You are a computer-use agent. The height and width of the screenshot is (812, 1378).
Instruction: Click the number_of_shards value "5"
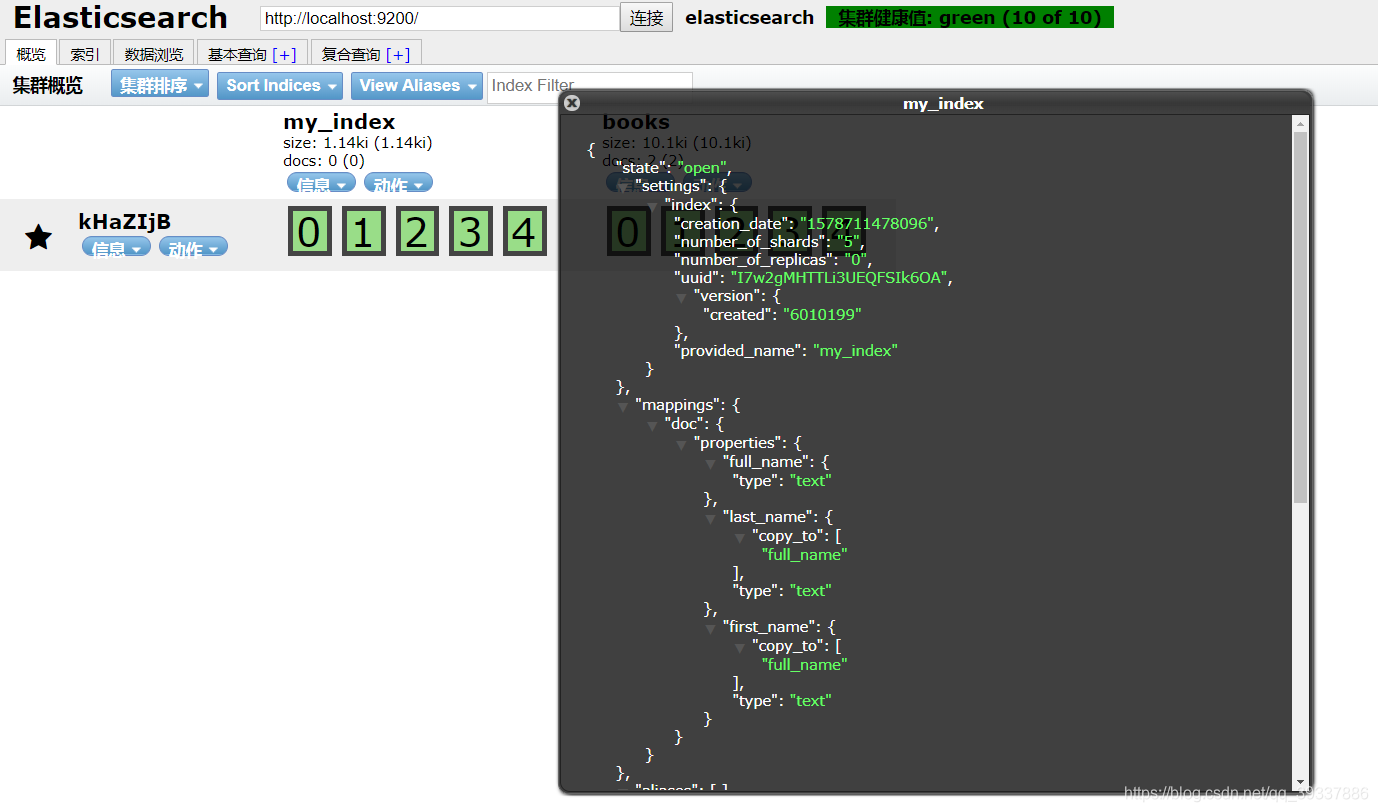click(849, 242)
